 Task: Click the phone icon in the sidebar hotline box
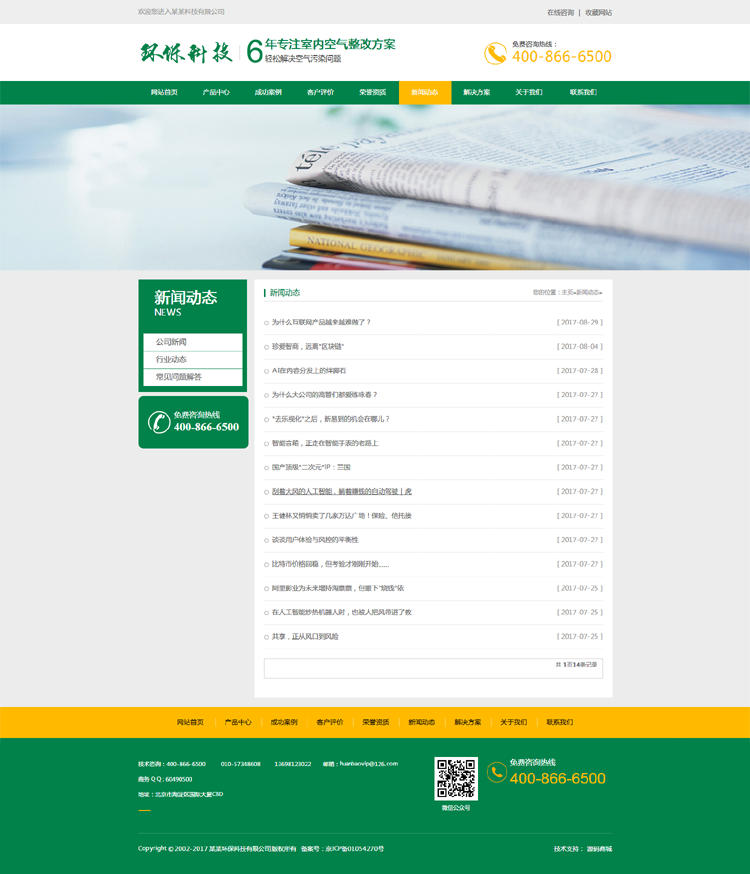(x=159, y=422)
